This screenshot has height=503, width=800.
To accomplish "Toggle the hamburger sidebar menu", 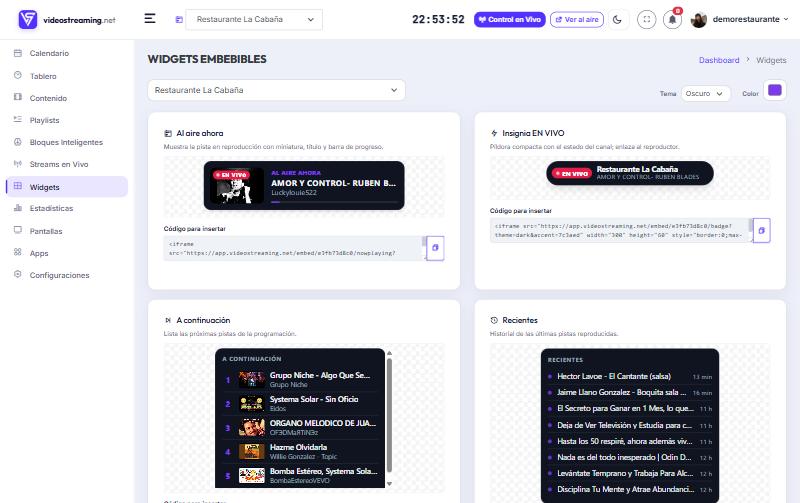I will point(149,19).
